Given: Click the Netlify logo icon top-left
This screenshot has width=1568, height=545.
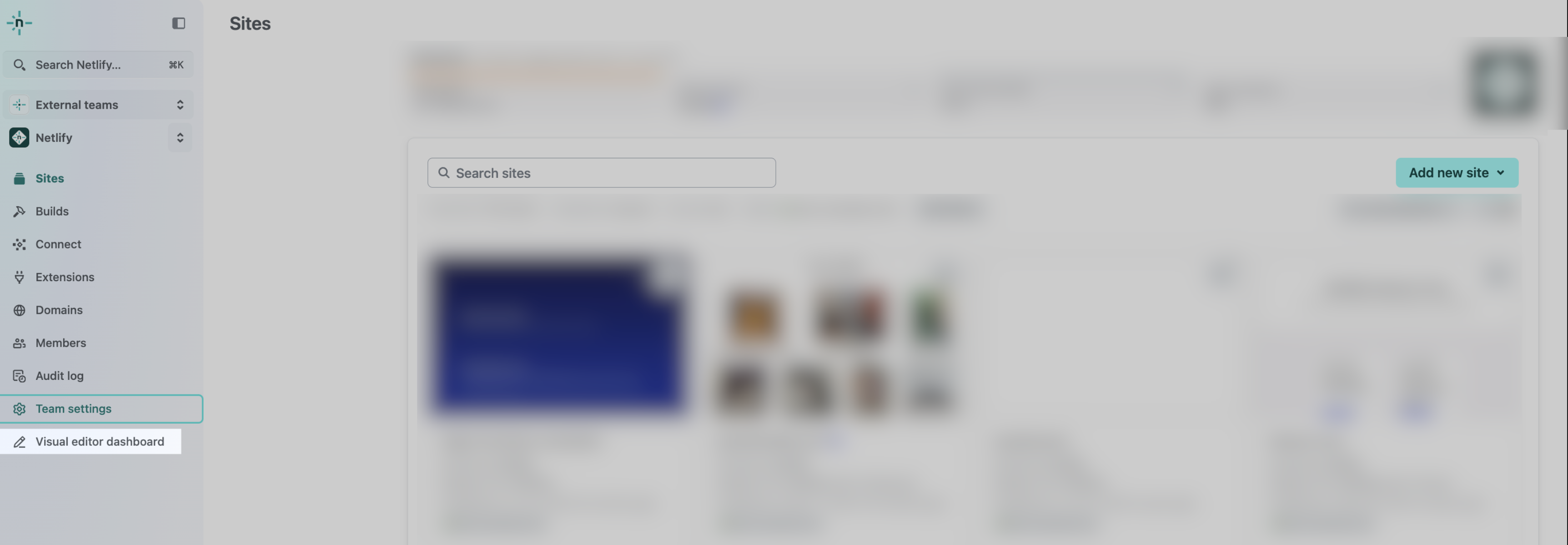Looking at the screenshot, I should (19, 22).
